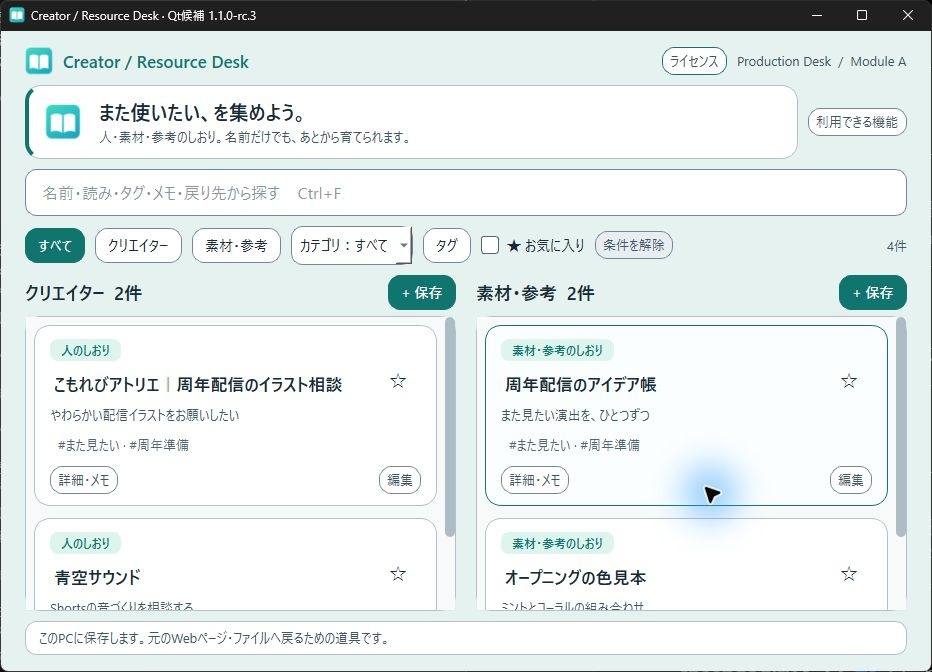Select the 青空サウンド card title

click(x=97, y=578)
